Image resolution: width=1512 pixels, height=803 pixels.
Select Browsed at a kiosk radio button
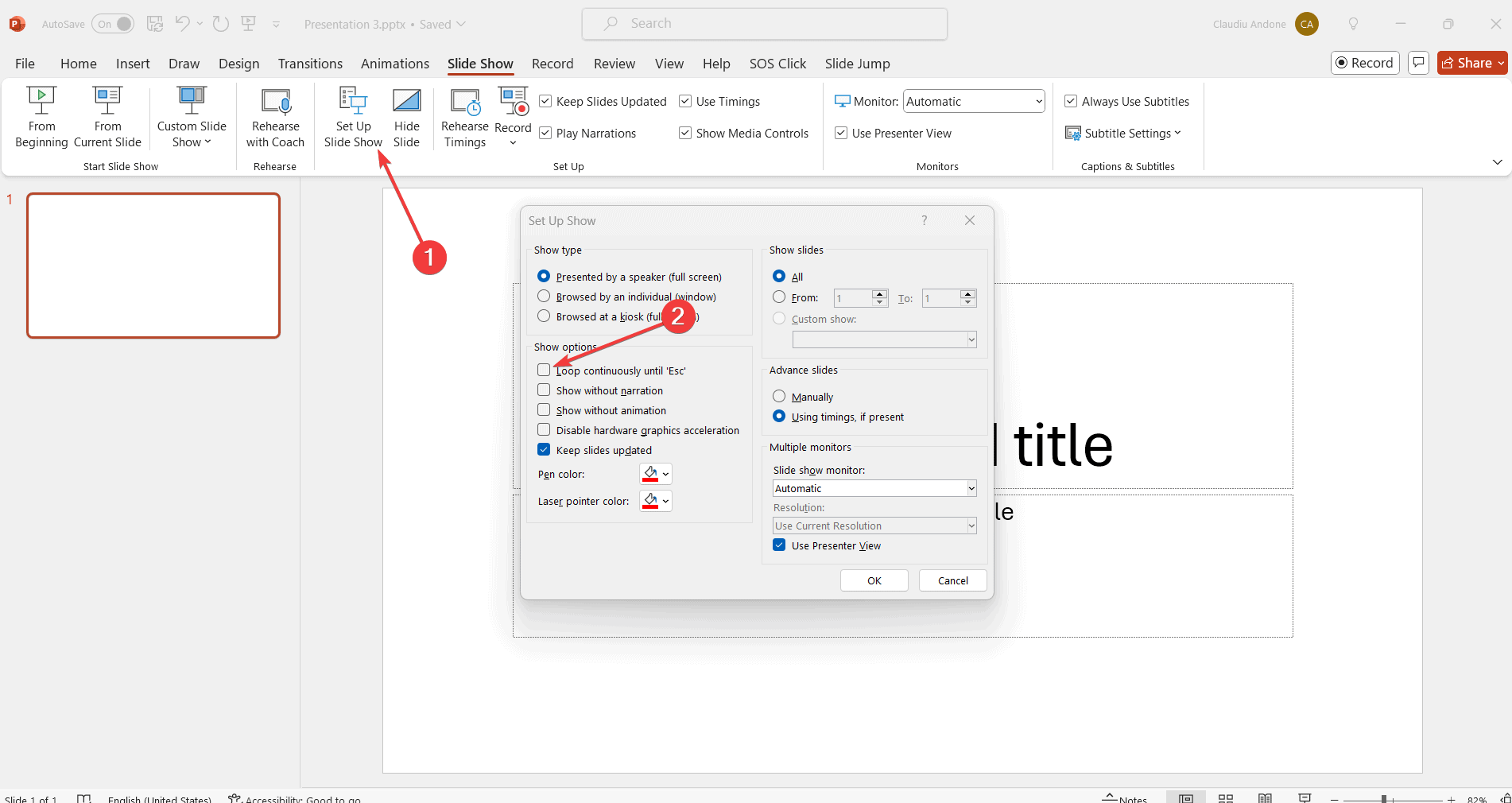click(x=544, y=316)
